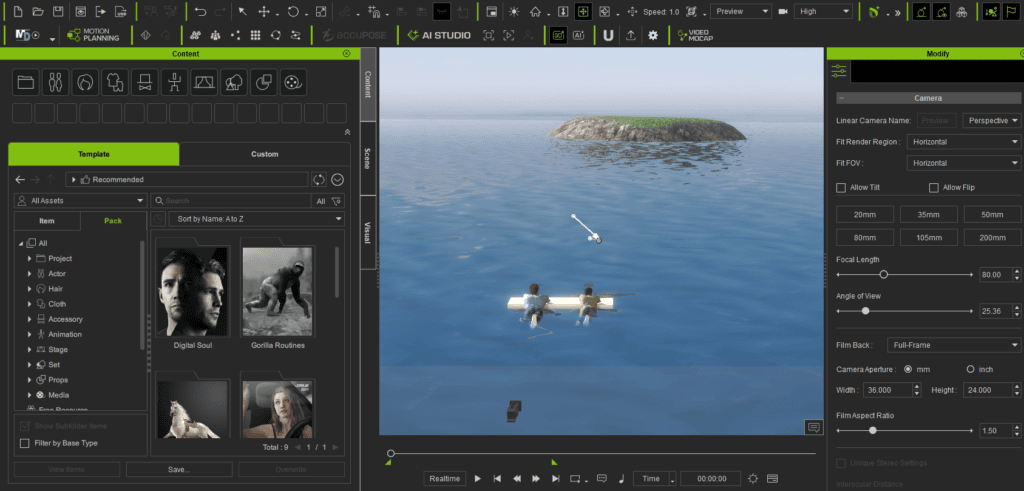
Task: Open the Gorilla Routines pack thumbnail
Action: tap(278, 293)
